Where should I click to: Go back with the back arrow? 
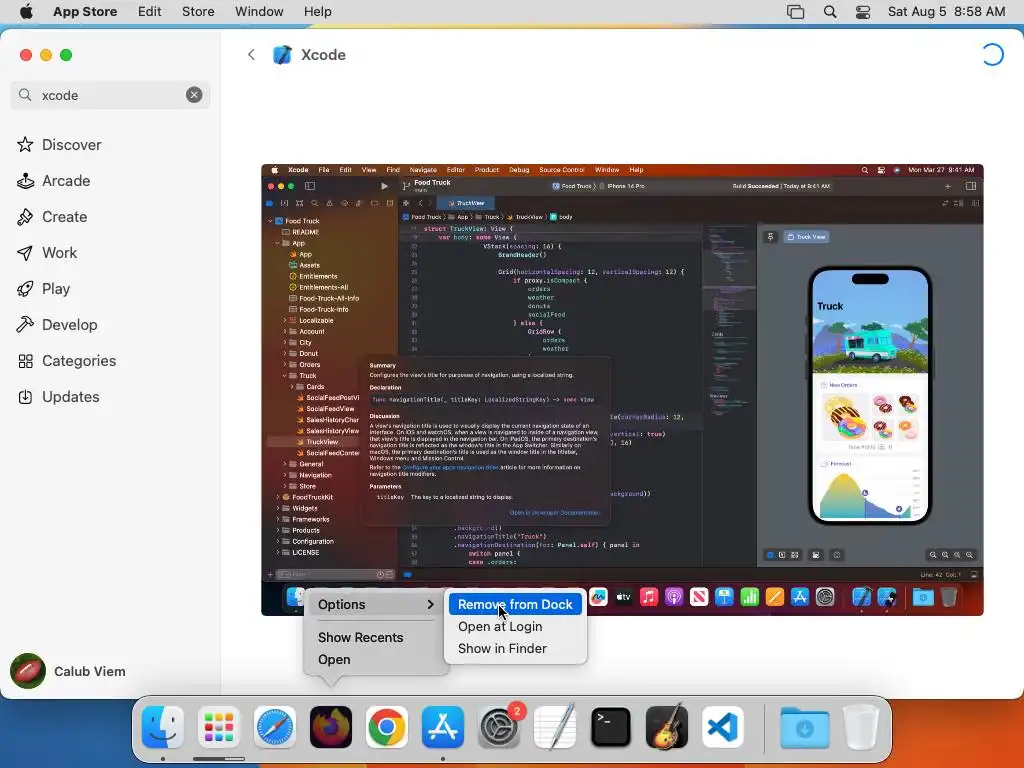(251, 55)
